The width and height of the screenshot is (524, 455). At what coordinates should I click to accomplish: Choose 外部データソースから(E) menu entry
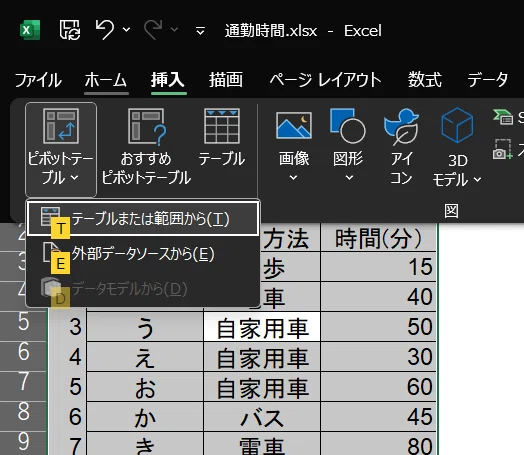point(143,254)
